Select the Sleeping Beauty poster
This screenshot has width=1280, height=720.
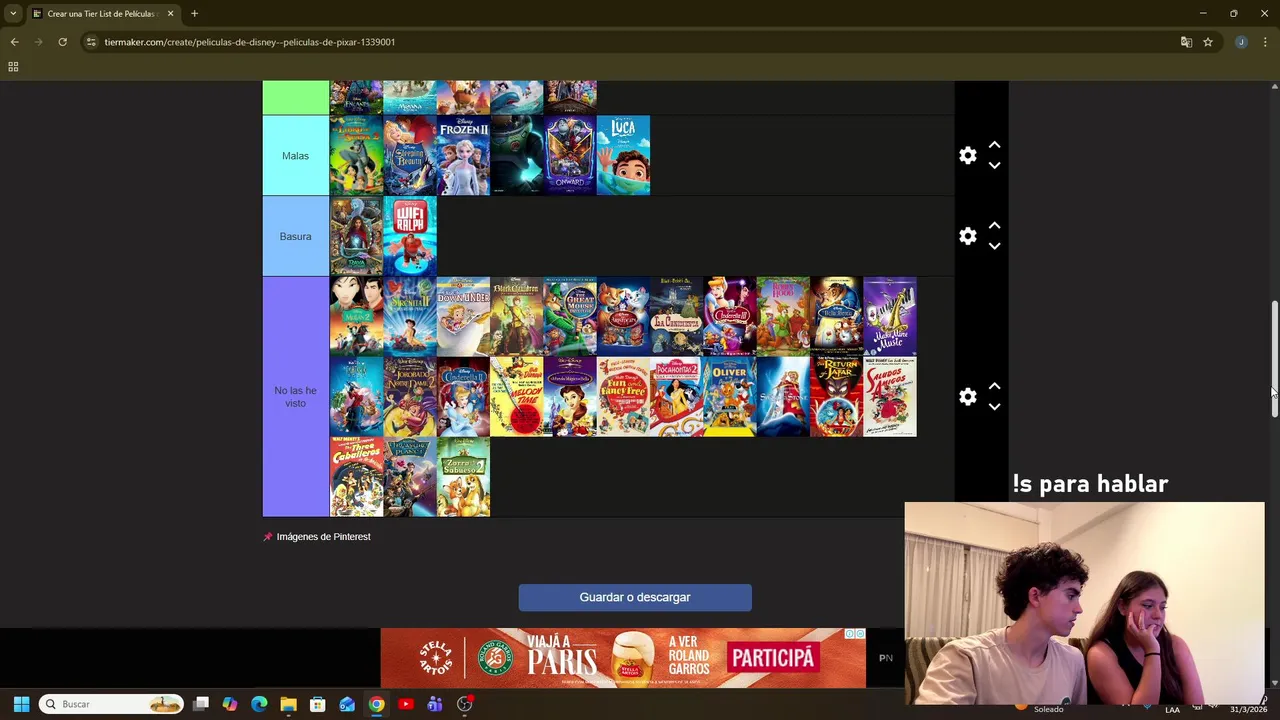[410, 155]
